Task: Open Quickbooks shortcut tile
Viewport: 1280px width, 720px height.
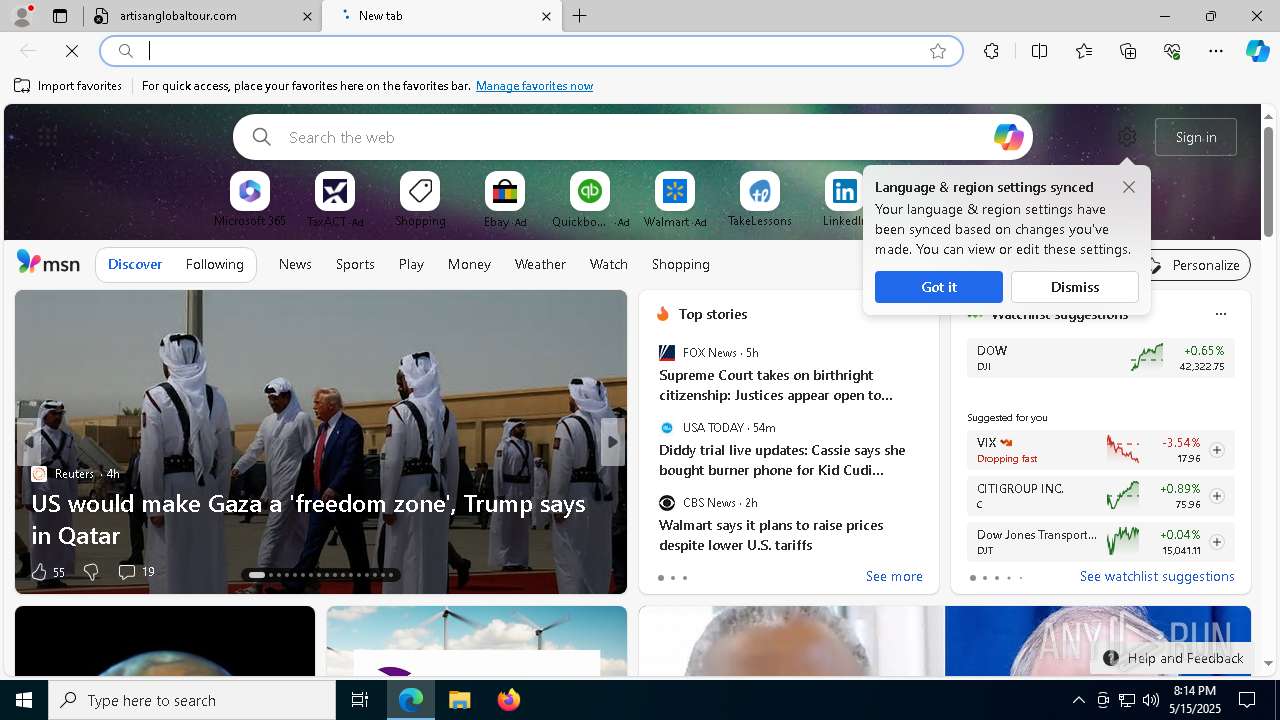Action: pos(590,200)
